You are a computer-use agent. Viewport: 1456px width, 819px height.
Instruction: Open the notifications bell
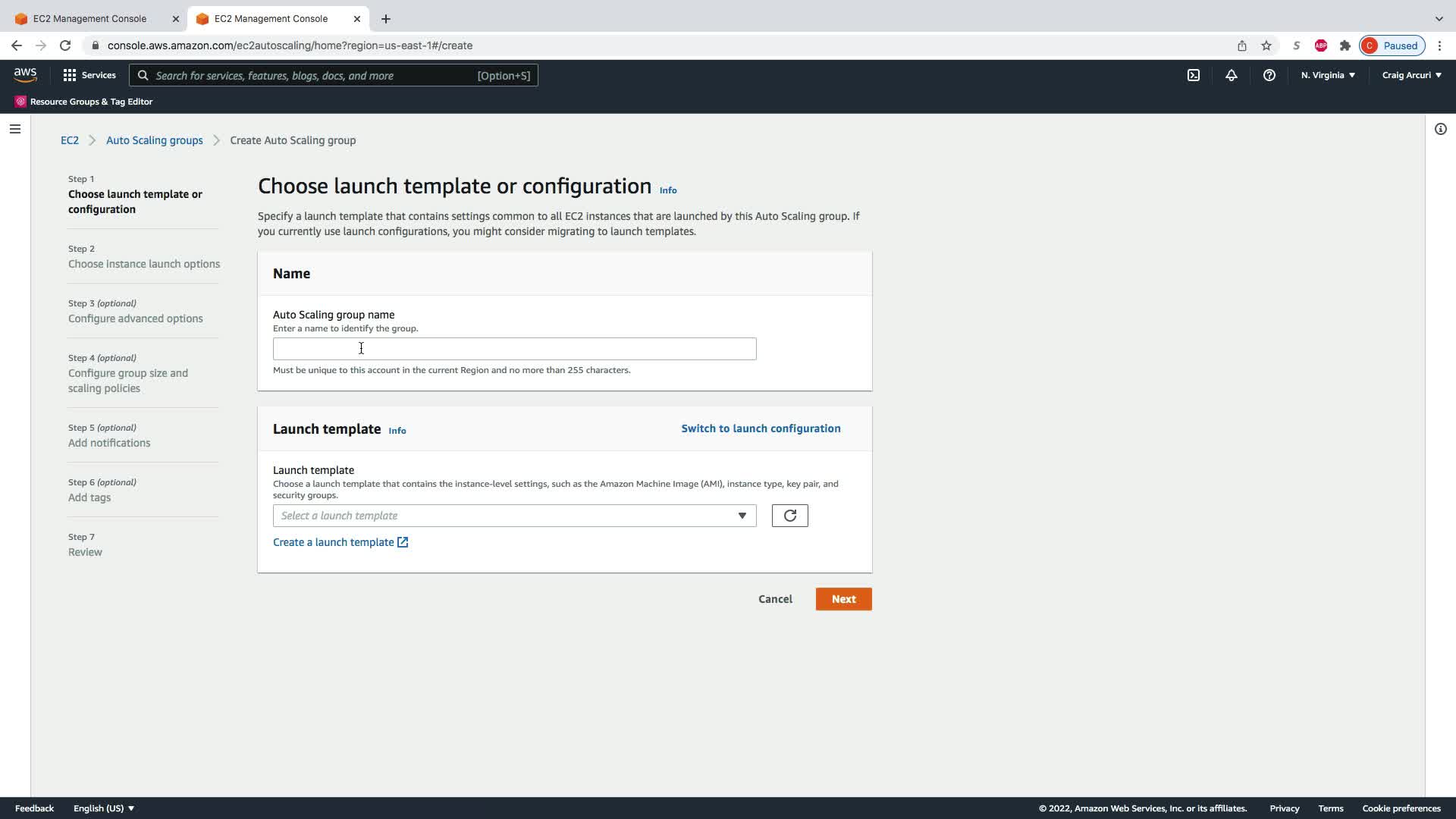tap(1231, 75)
